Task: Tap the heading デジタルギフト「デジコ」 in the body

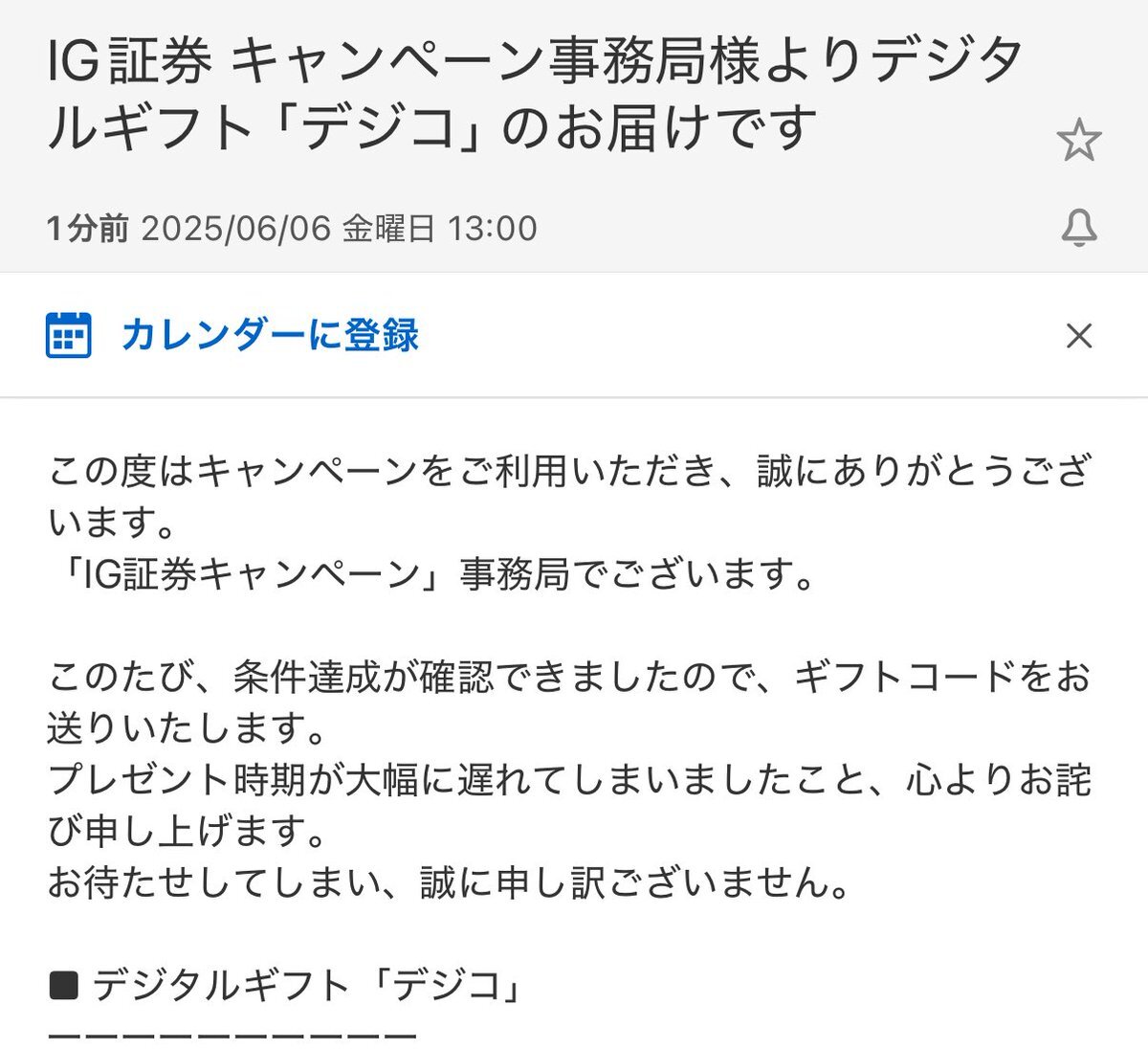Action: tap(308, 985)
